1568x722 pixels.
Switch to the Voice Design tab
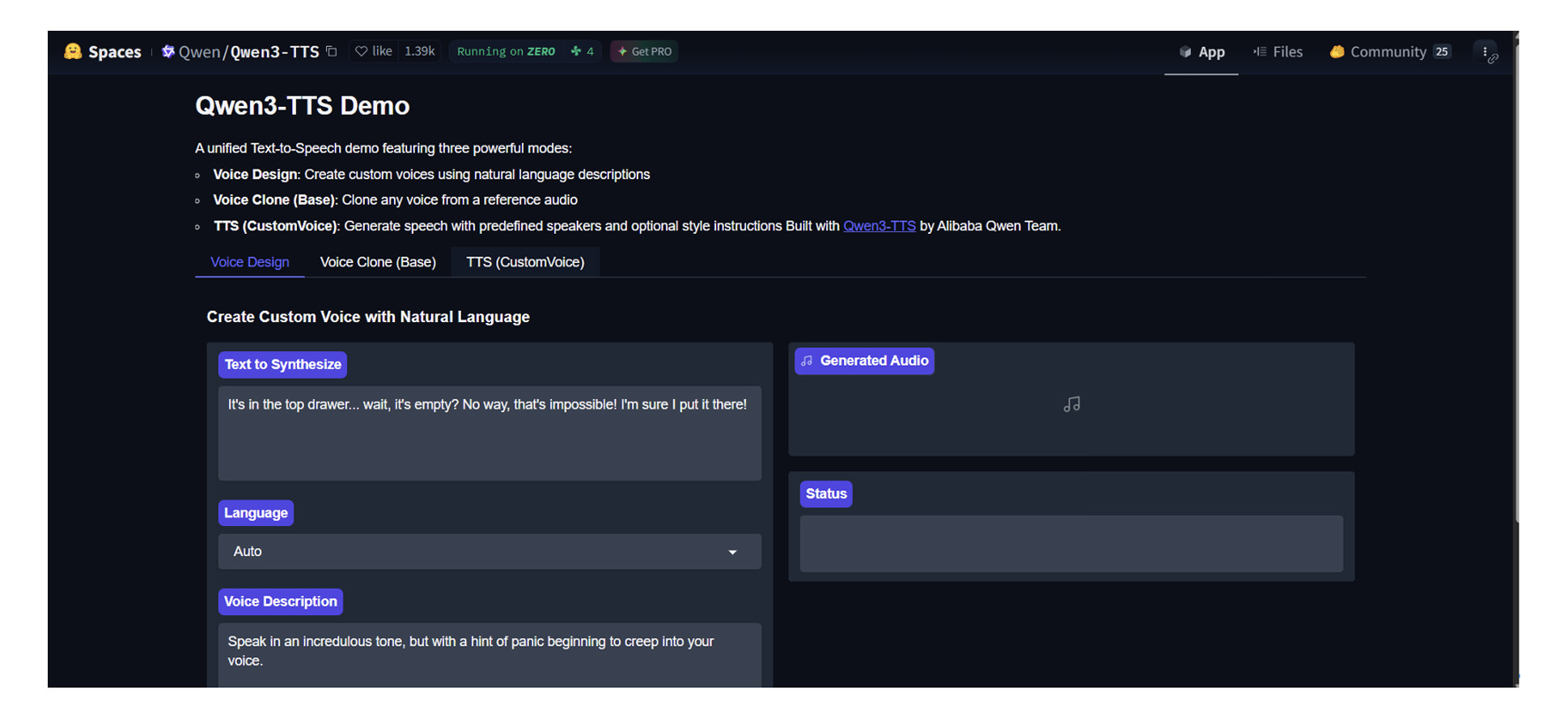tap(250, 262)
